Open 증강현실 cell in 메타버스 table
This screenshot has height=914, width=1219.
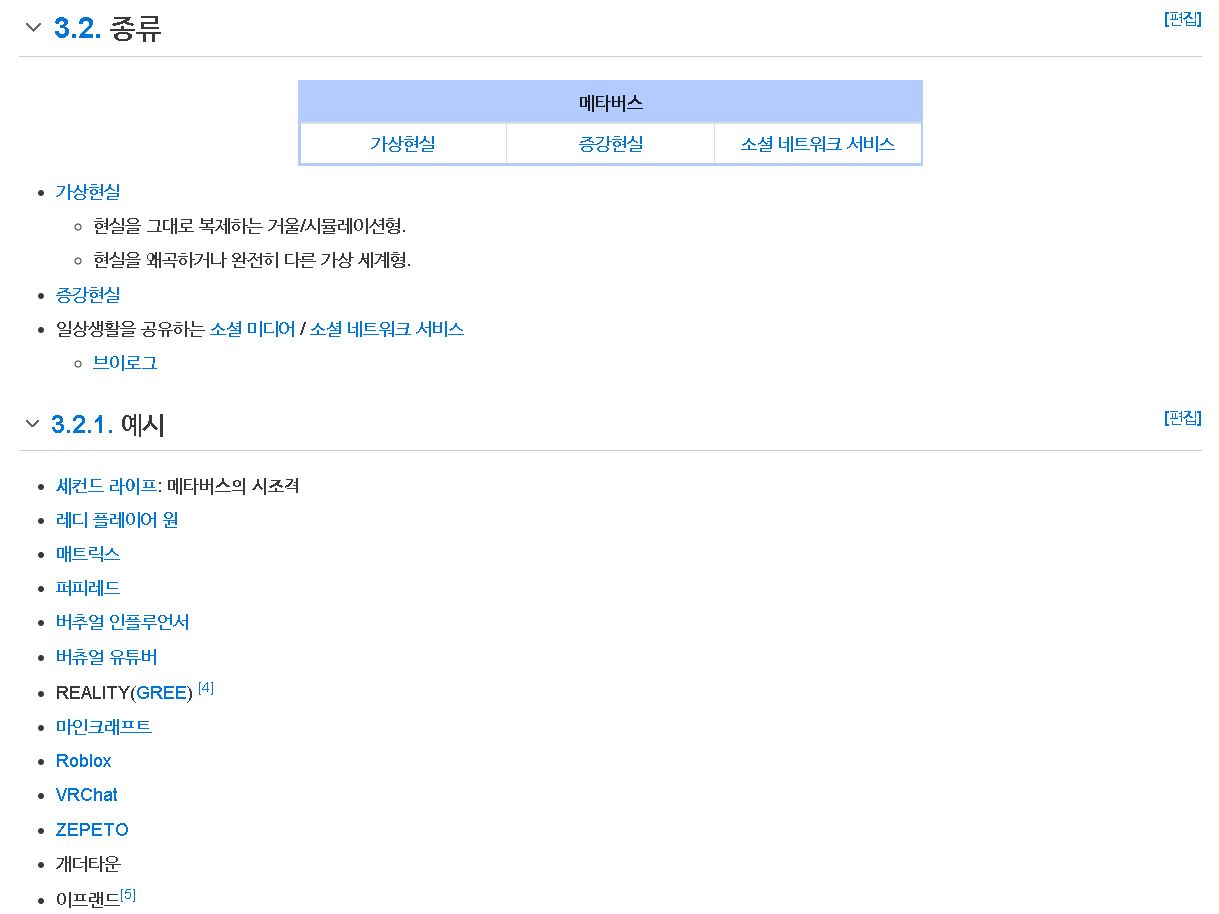coord(610,144)
